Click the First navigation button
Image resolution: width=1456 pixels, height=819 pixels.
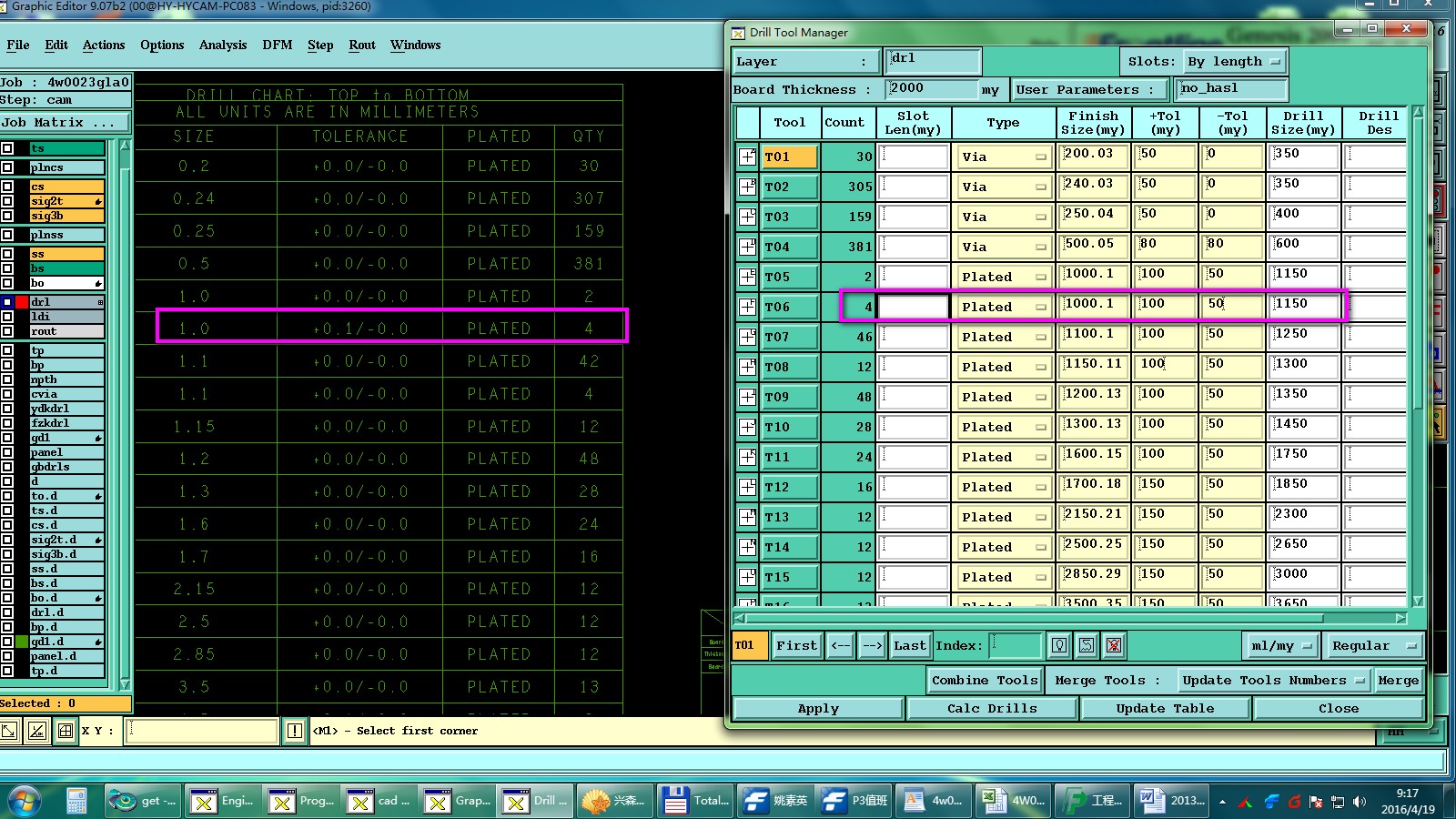(x=796, y=645)
